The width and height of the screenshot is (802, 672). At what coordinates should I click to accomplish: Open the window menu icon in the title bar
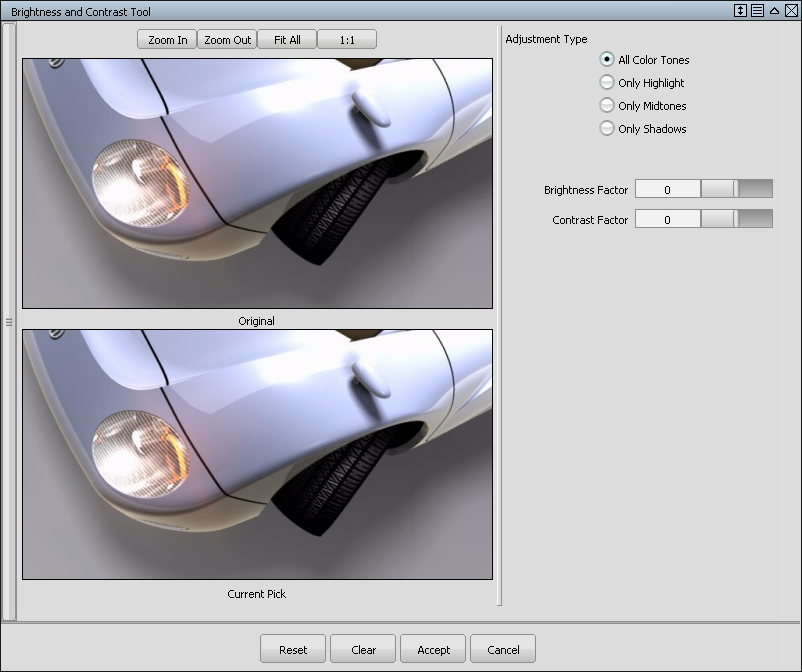pos(756,11)
